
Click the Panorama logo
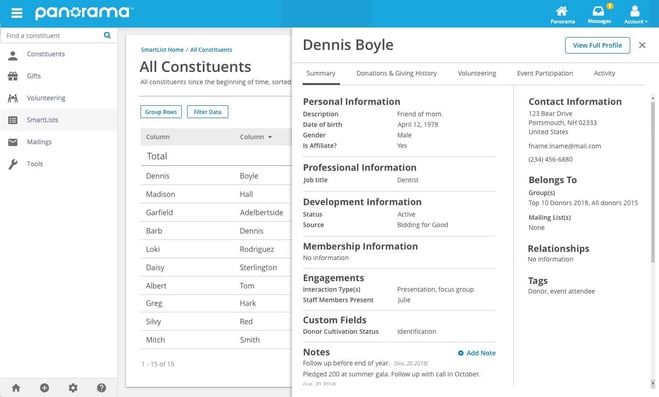pos(83,13)
